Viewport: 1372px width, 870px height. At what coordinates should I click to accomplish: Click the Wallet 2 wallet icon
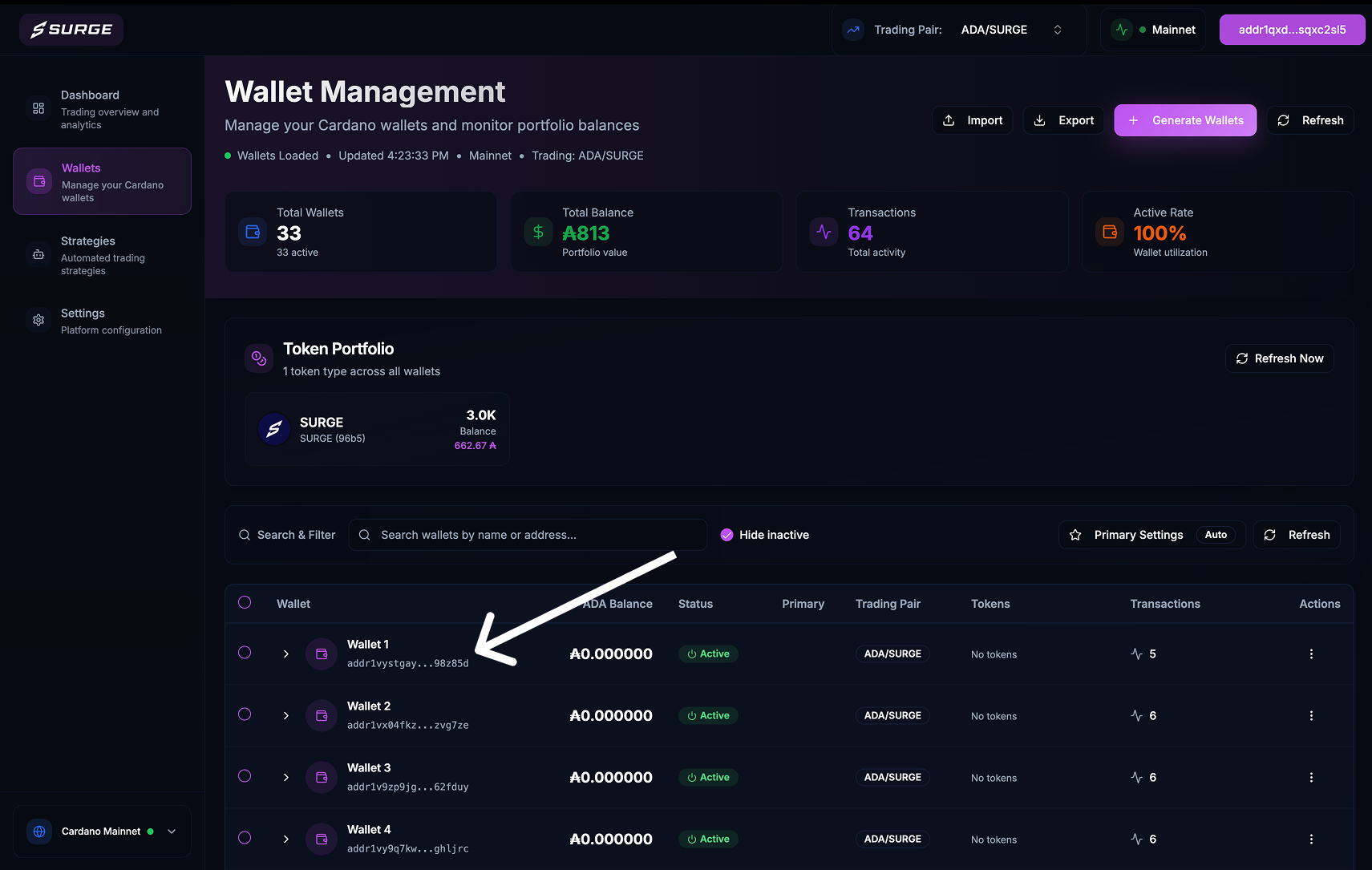(x=322, y=716)
